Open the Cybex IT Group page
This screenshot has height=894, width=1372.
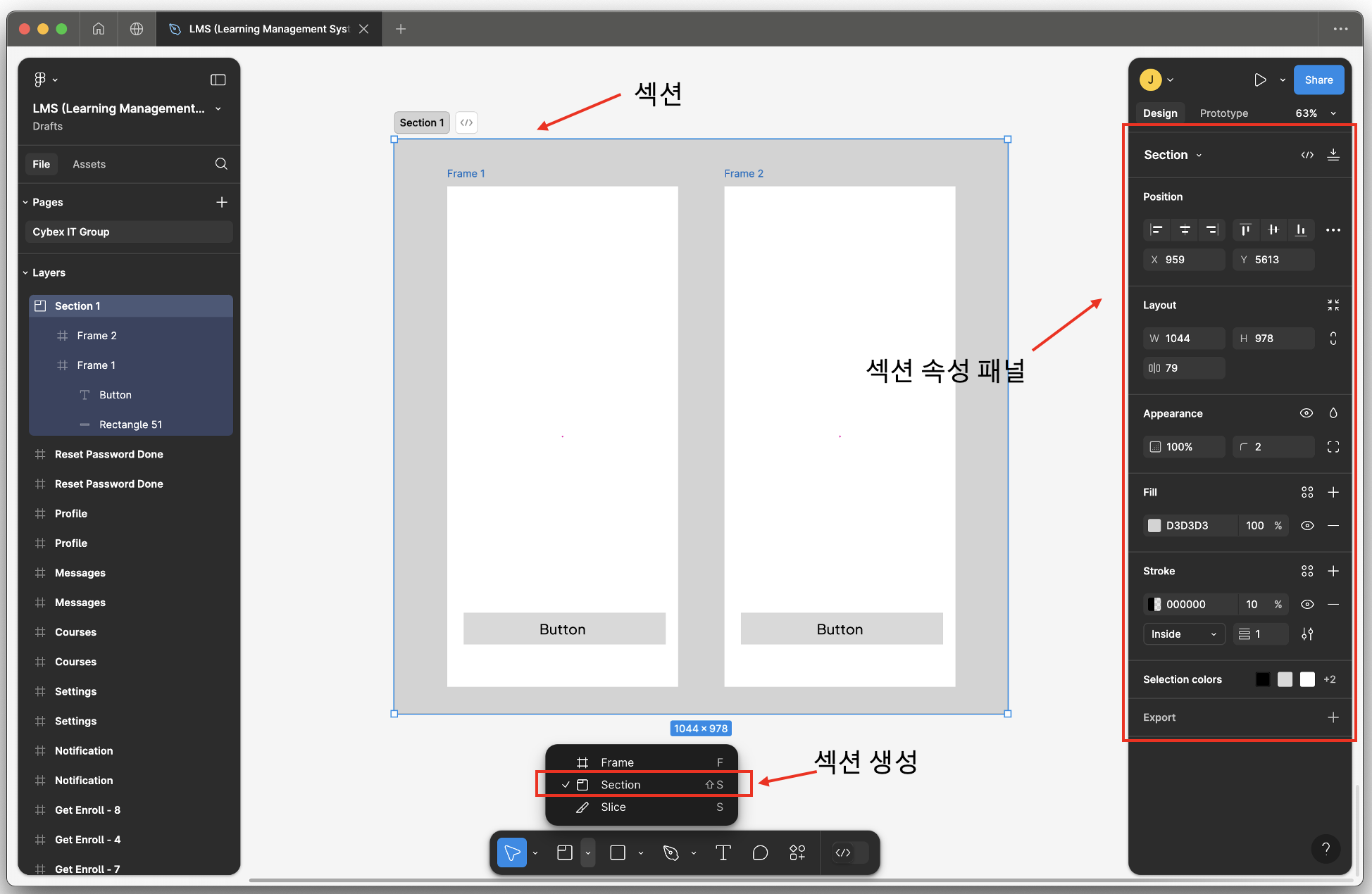pyautogui.click(x=70, y=232)
